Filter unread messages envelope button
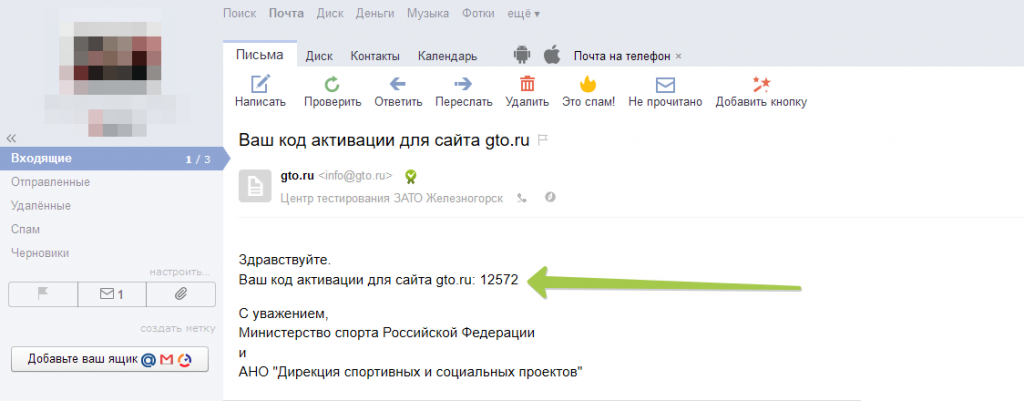 (x=112, y=295)
